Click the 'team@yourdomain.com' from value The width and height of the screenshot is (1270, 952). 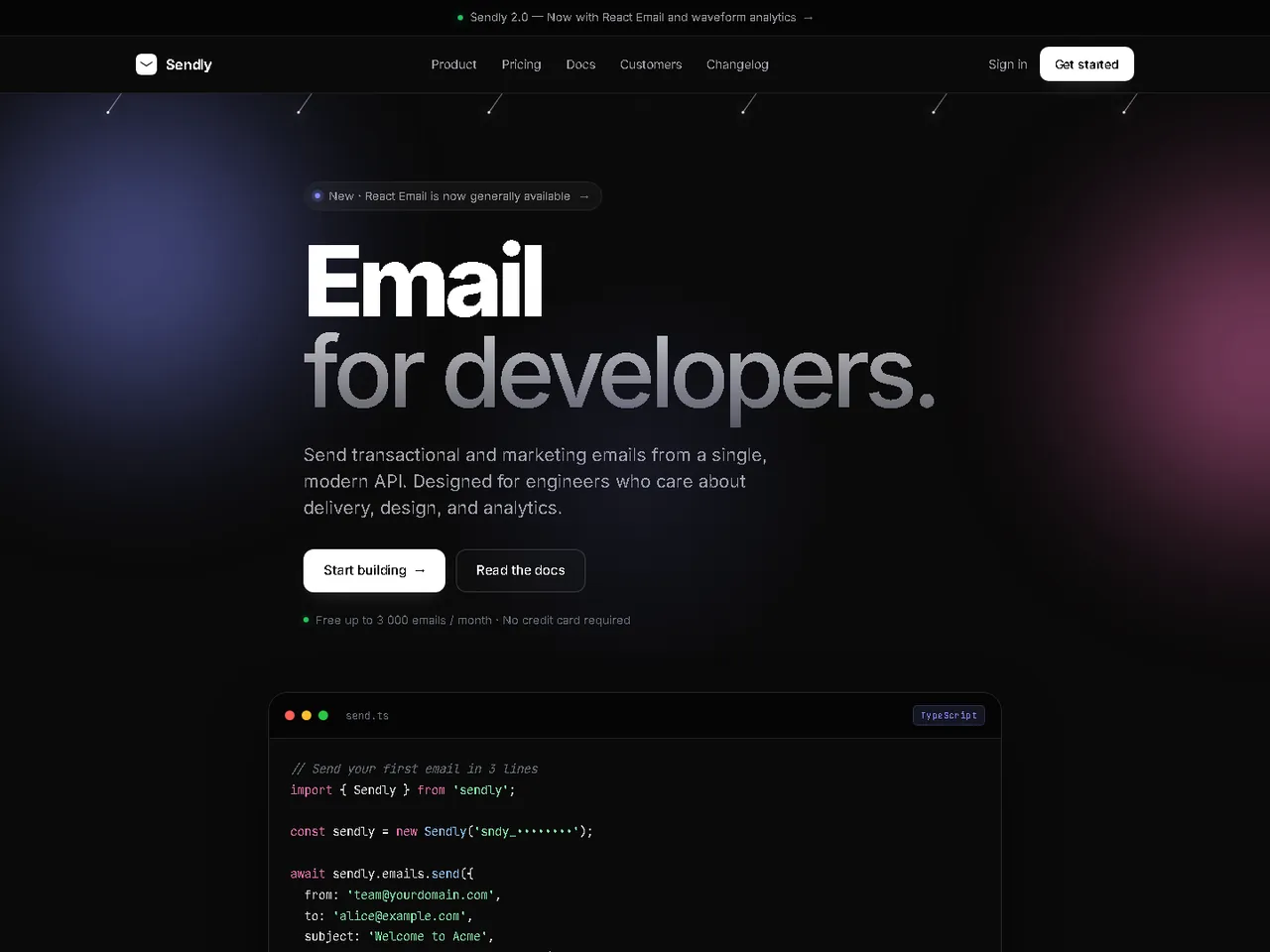point(421,894)
